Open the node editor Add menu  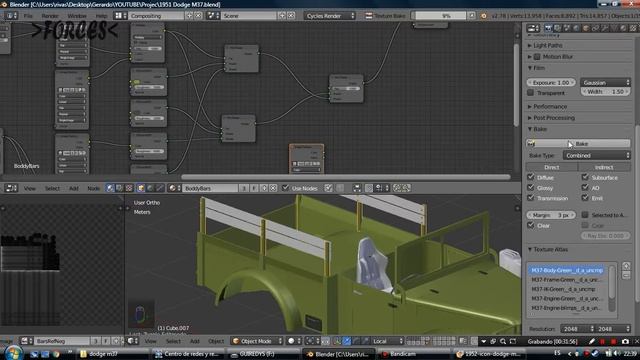(73, 188)
